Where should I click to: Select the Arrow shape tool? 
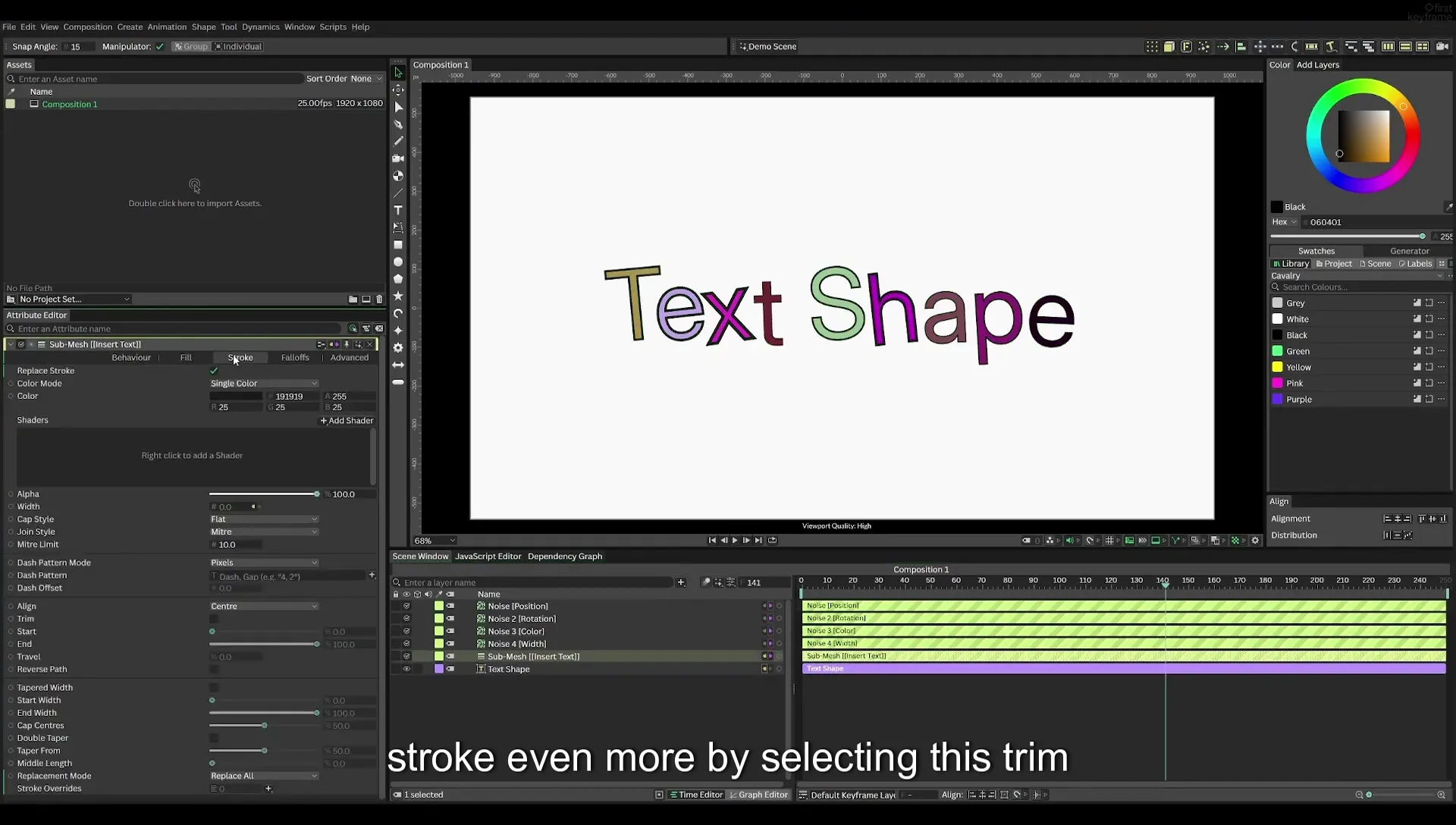tap(398, 365)
